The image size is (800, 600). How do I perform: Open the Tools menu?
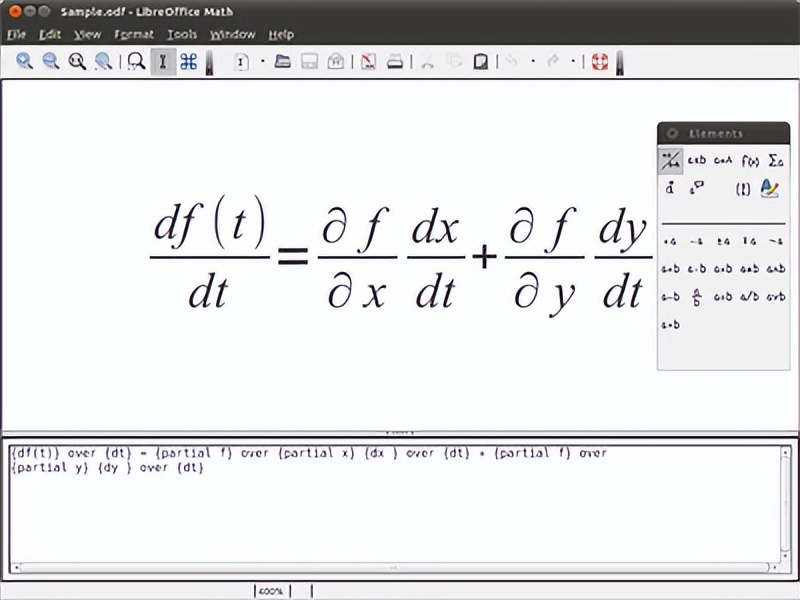click(x=183, y=33)
